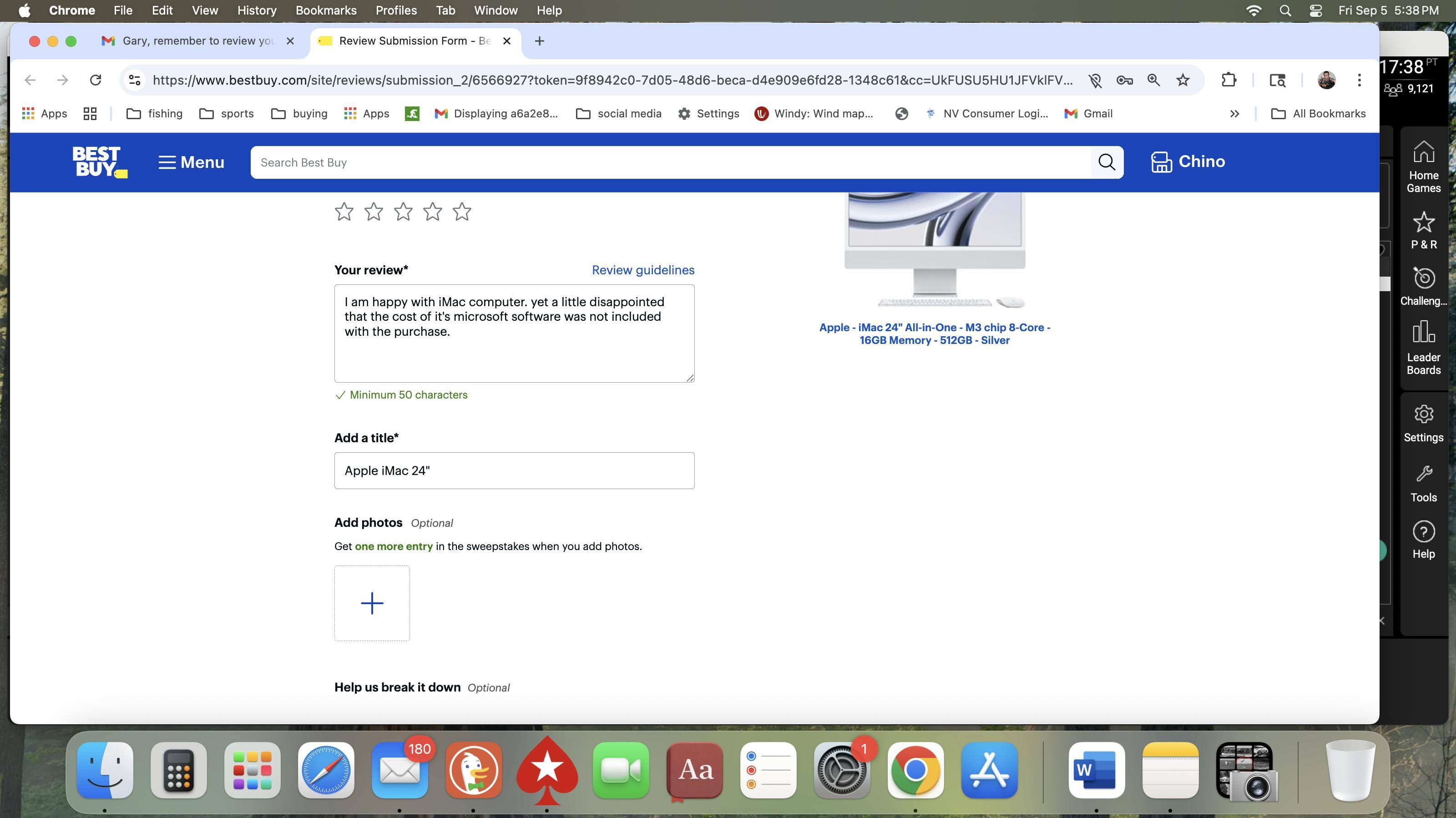Switch to the Gmail 'Gary, remember' tab
Screen dimensions: 1456x818
197,40
